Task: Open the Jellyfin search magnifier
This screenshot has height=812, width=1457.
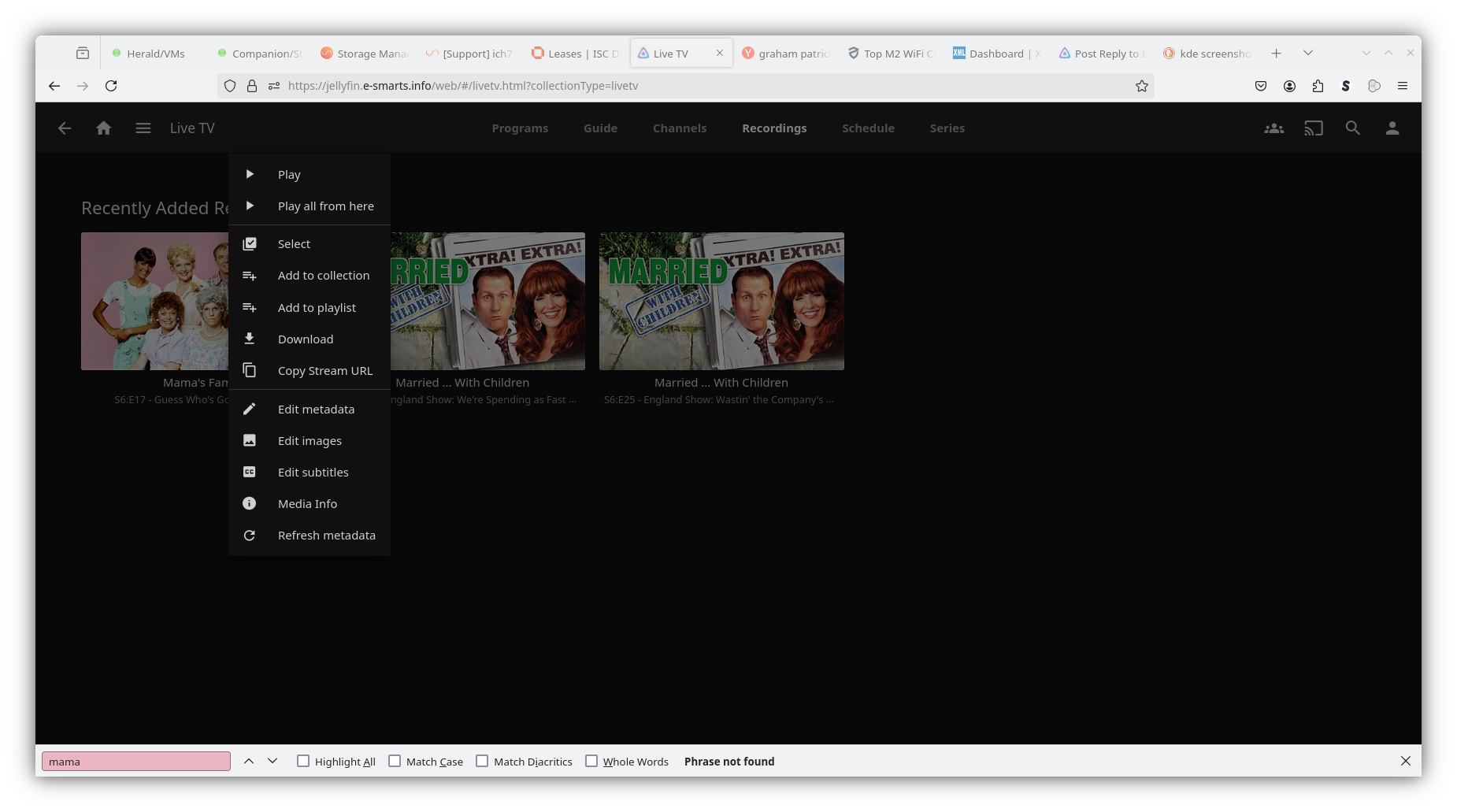Action: 1352,128
